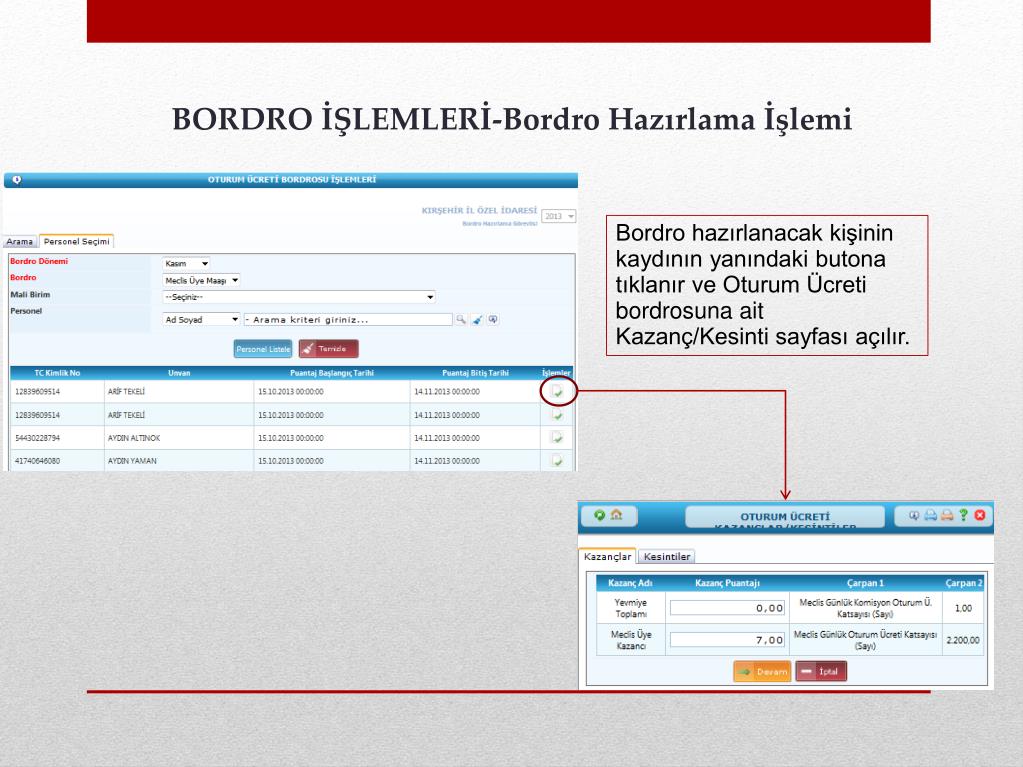This screenshot has width=1023, height=767.
Task: Switch to the Kazançlar tab
Action: 607,556
